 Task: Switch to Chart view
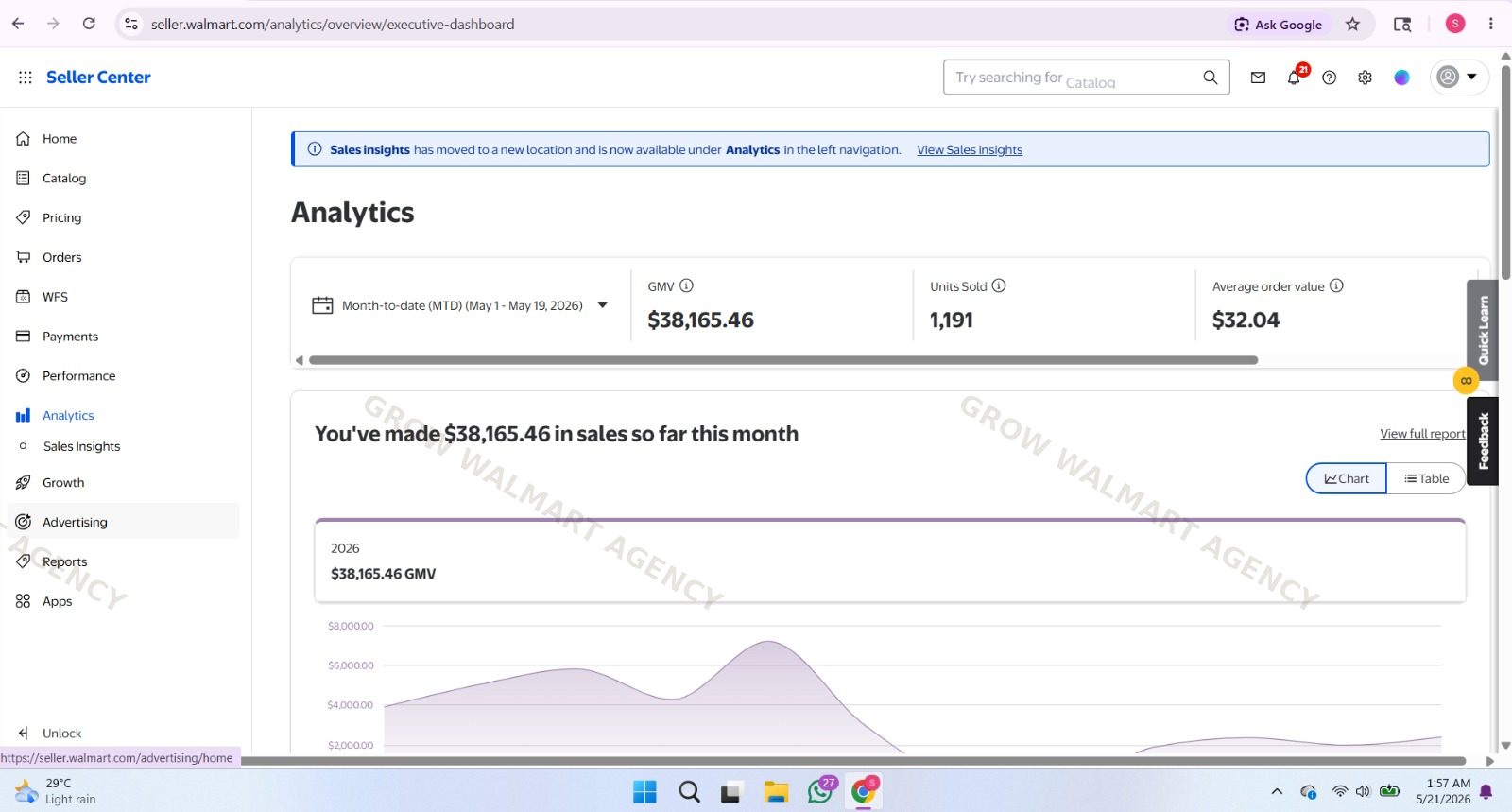tap(1347, 479)
